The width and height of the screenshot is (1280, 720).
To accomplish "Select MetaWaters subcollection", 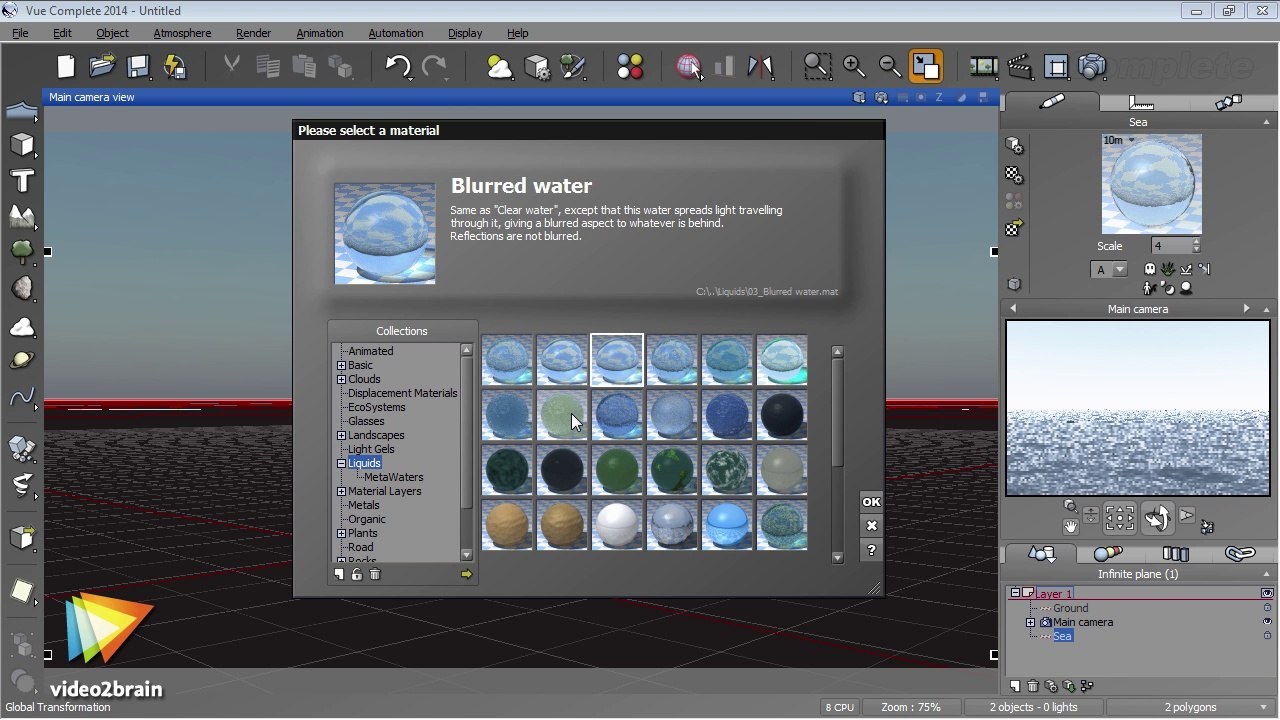I will 394,477.
